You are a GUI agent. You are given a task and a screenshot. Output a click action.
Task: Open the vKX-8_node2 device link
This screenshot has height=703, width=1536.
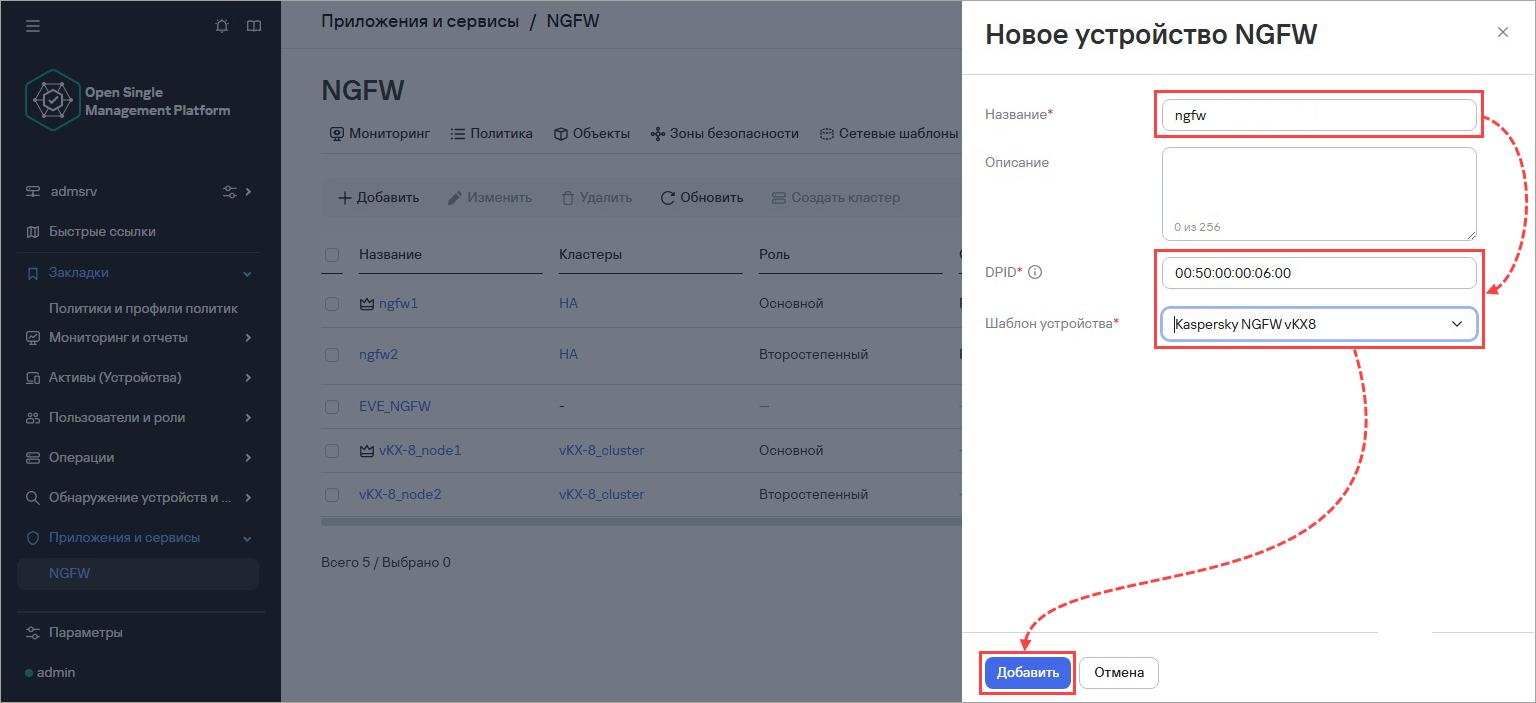pos(400,495)
